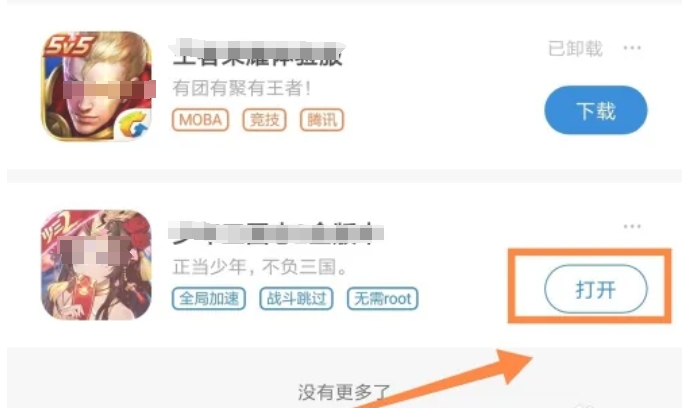Tap the 5v5 badge on first game icon
This screenshot has height=408, width=690.
point(68,45)
